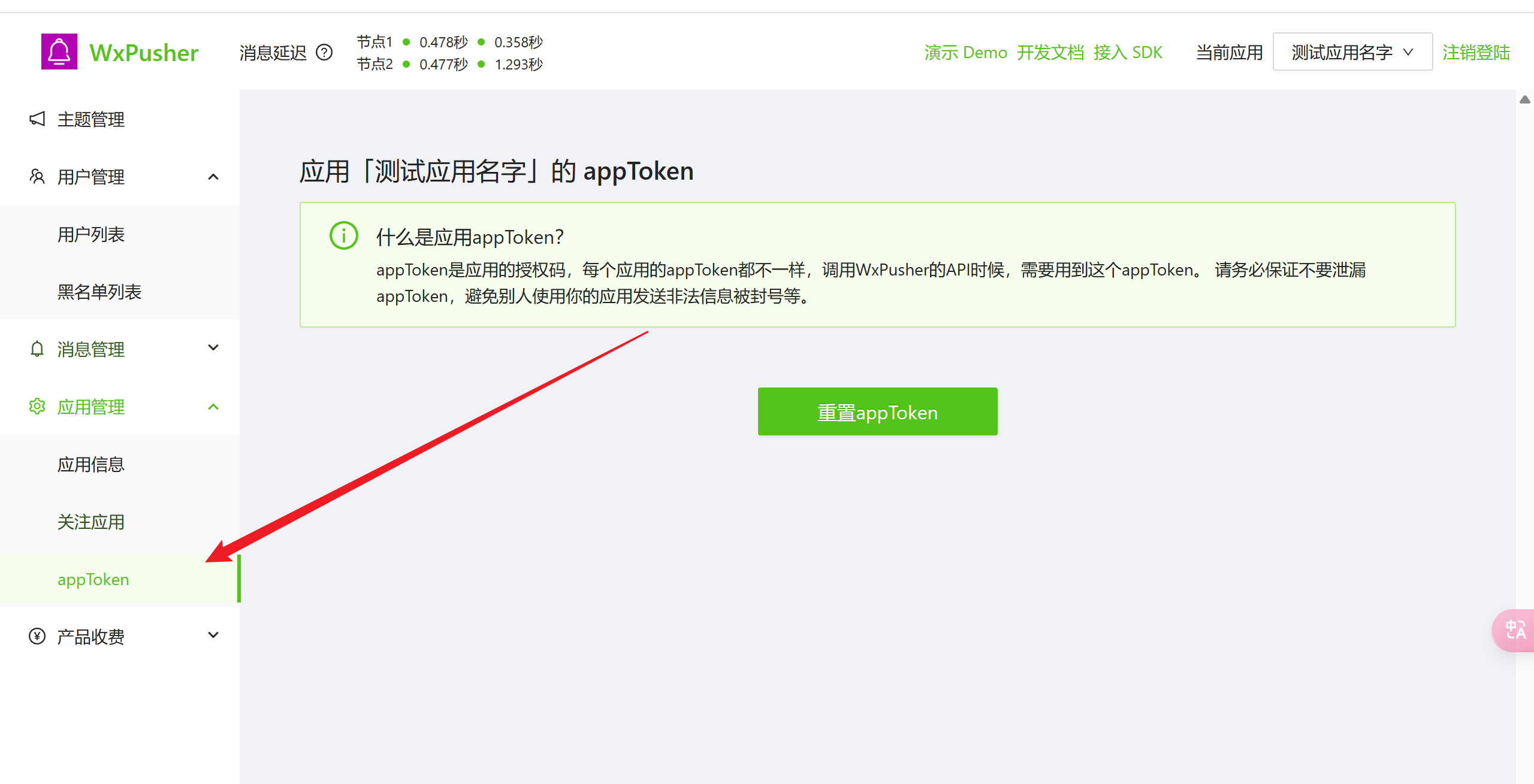
Task: Click the info icon in appToken notice
Action: tap(344, 236)
